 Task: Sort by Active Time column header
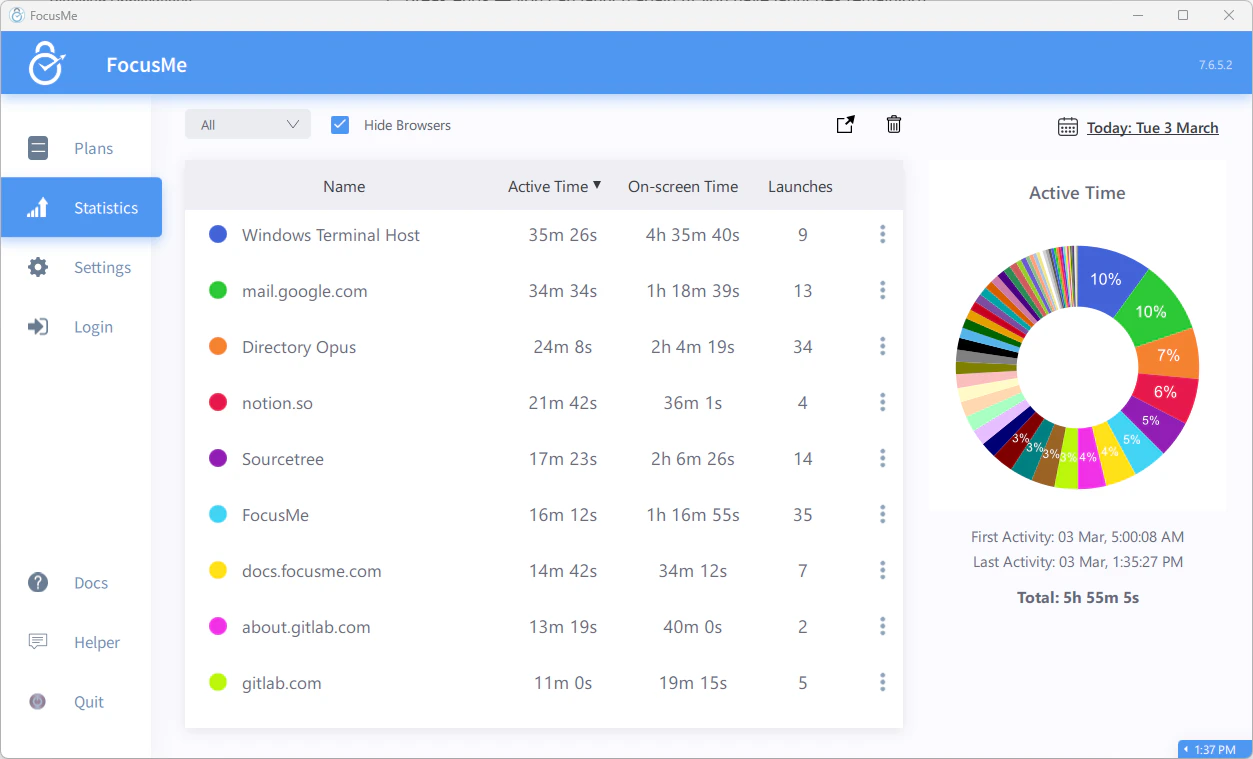point(554,186)
